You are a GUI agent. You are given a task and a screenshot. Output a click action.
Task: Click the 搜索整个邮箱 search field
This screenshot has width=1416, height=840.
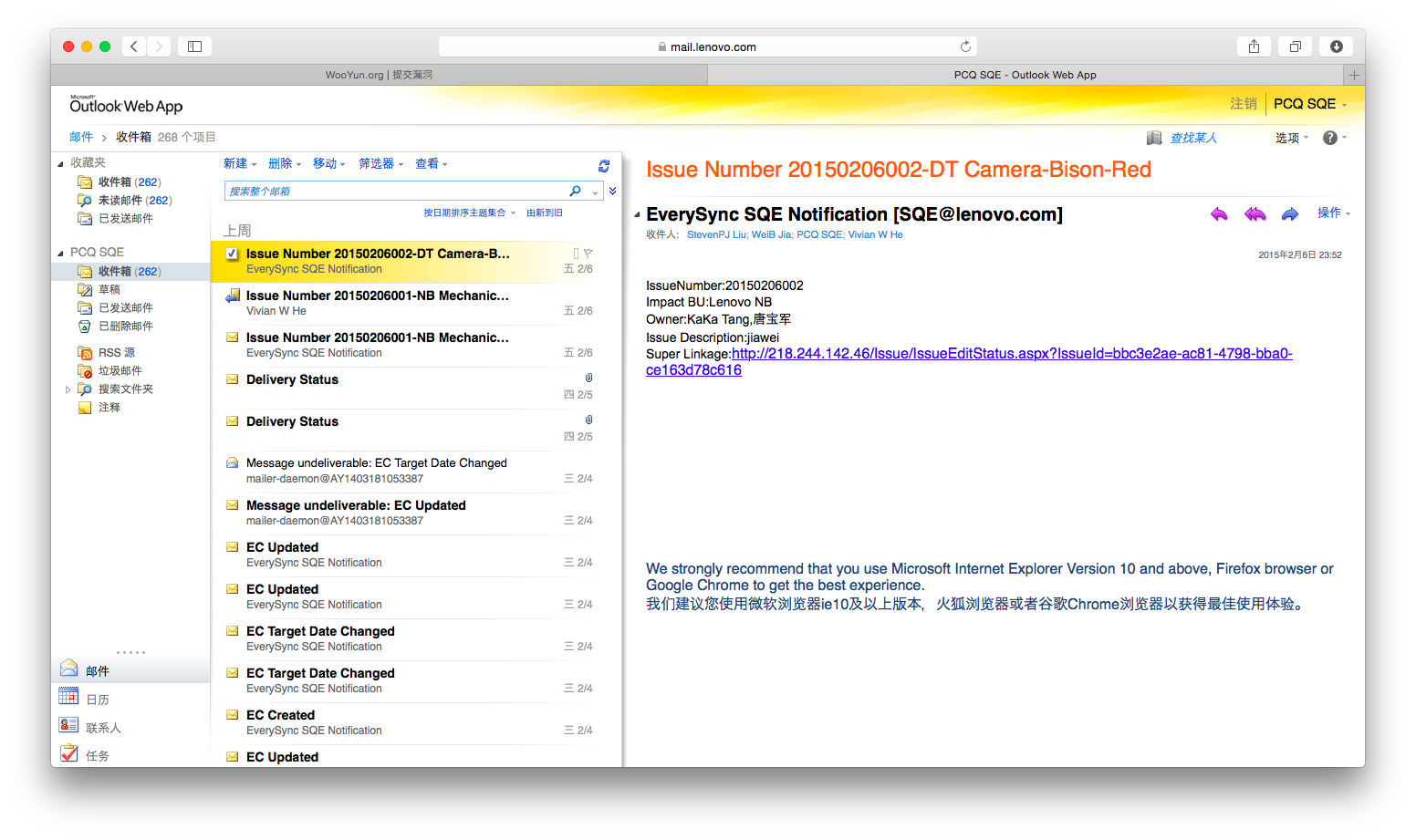click(x=395, y=191)
